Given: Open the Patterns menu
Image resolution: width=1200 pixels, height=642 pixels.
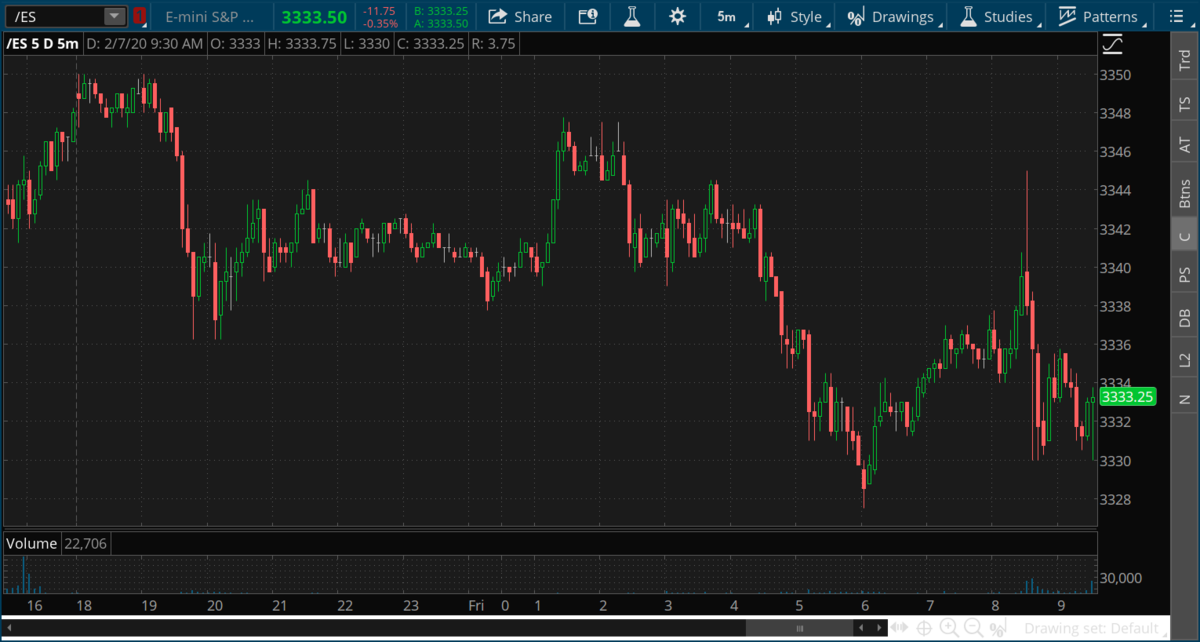Looking at the screenshot, I should 1100,16.
